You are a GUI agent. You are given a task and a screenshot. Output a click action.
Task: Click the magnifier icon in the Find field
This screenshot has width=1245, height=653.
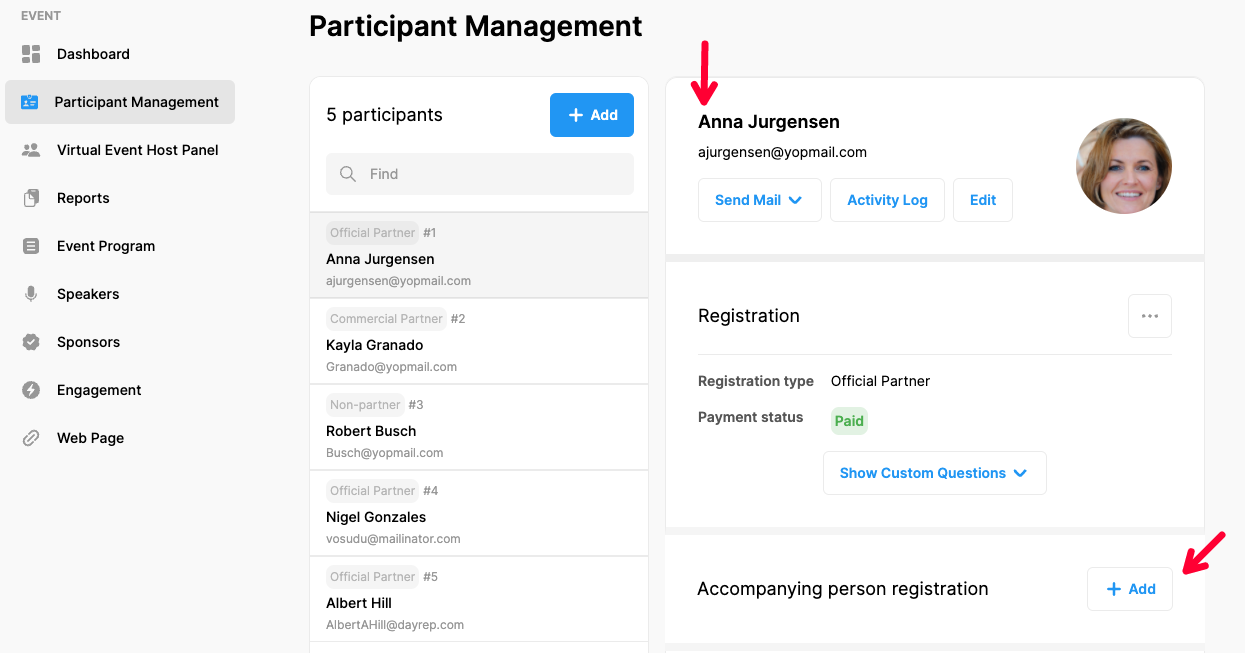click(347, 173)
